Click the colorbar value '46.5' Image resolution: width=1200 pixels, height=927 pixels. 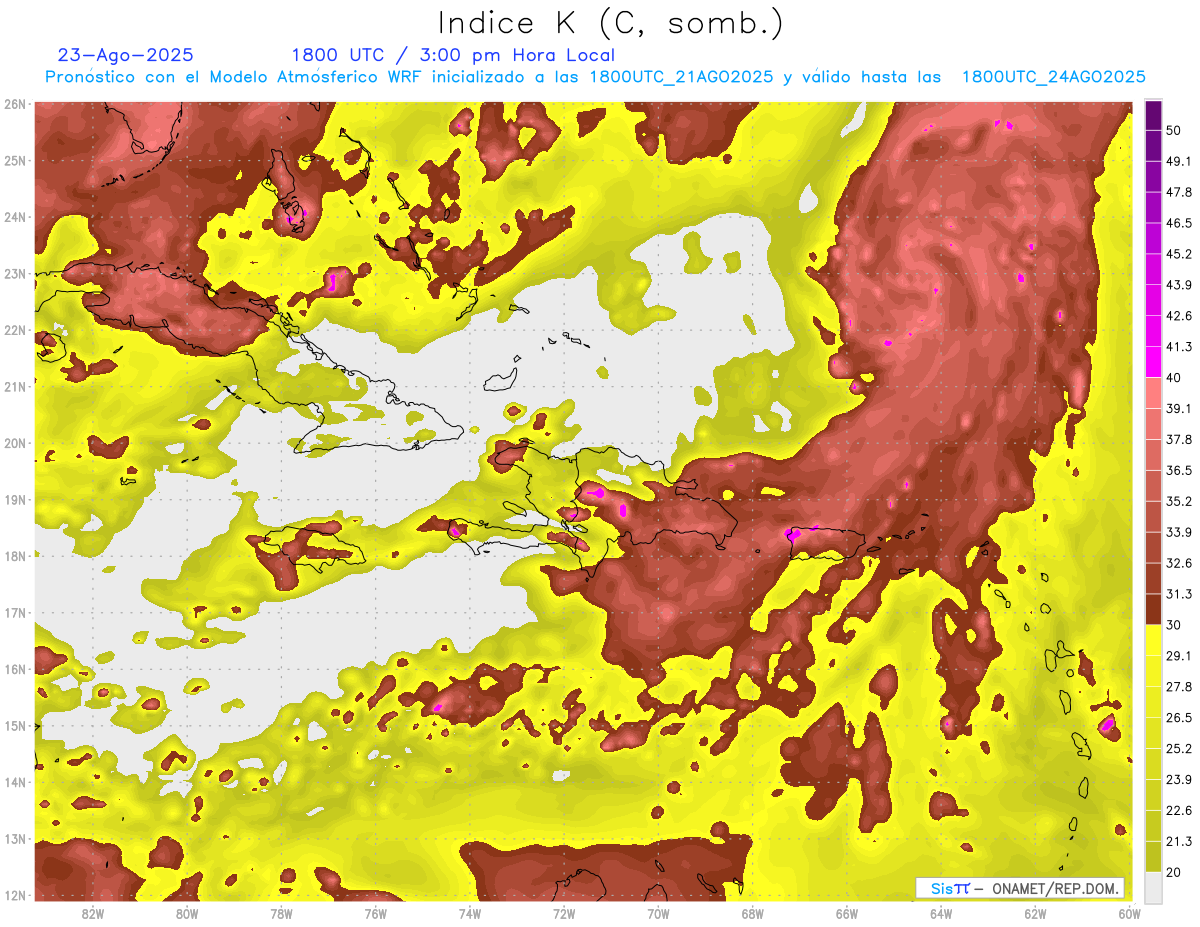(1178, 223)
